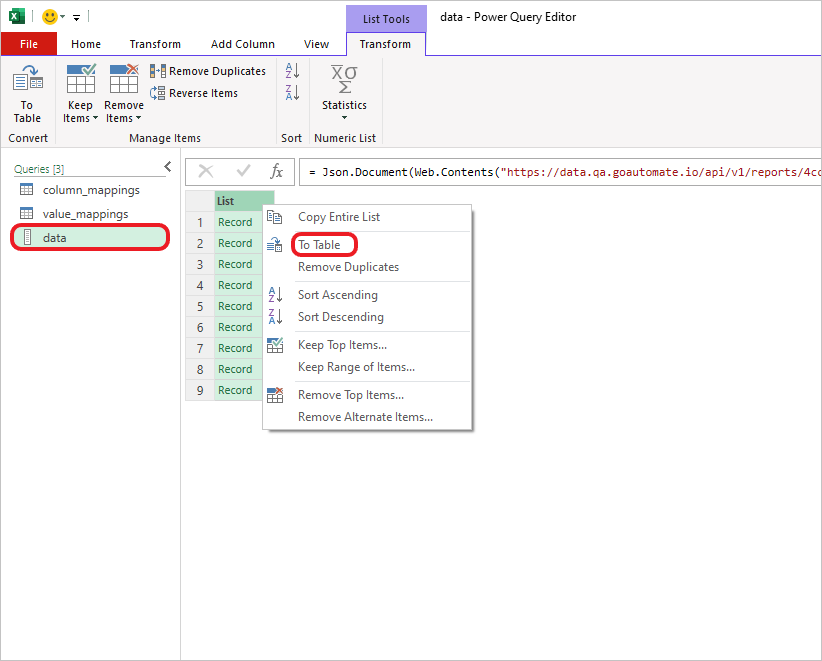822x661 pixels.
Task: Click the ribbon Sort Descending icon
Action: coord(292,92)
